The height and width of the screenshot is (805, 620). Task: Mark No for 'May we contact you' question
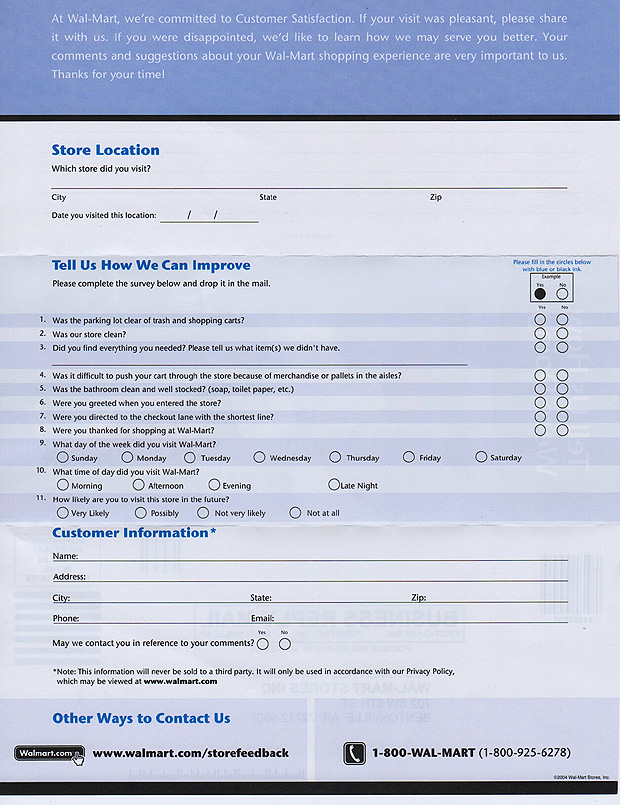(x=285, y=644)
